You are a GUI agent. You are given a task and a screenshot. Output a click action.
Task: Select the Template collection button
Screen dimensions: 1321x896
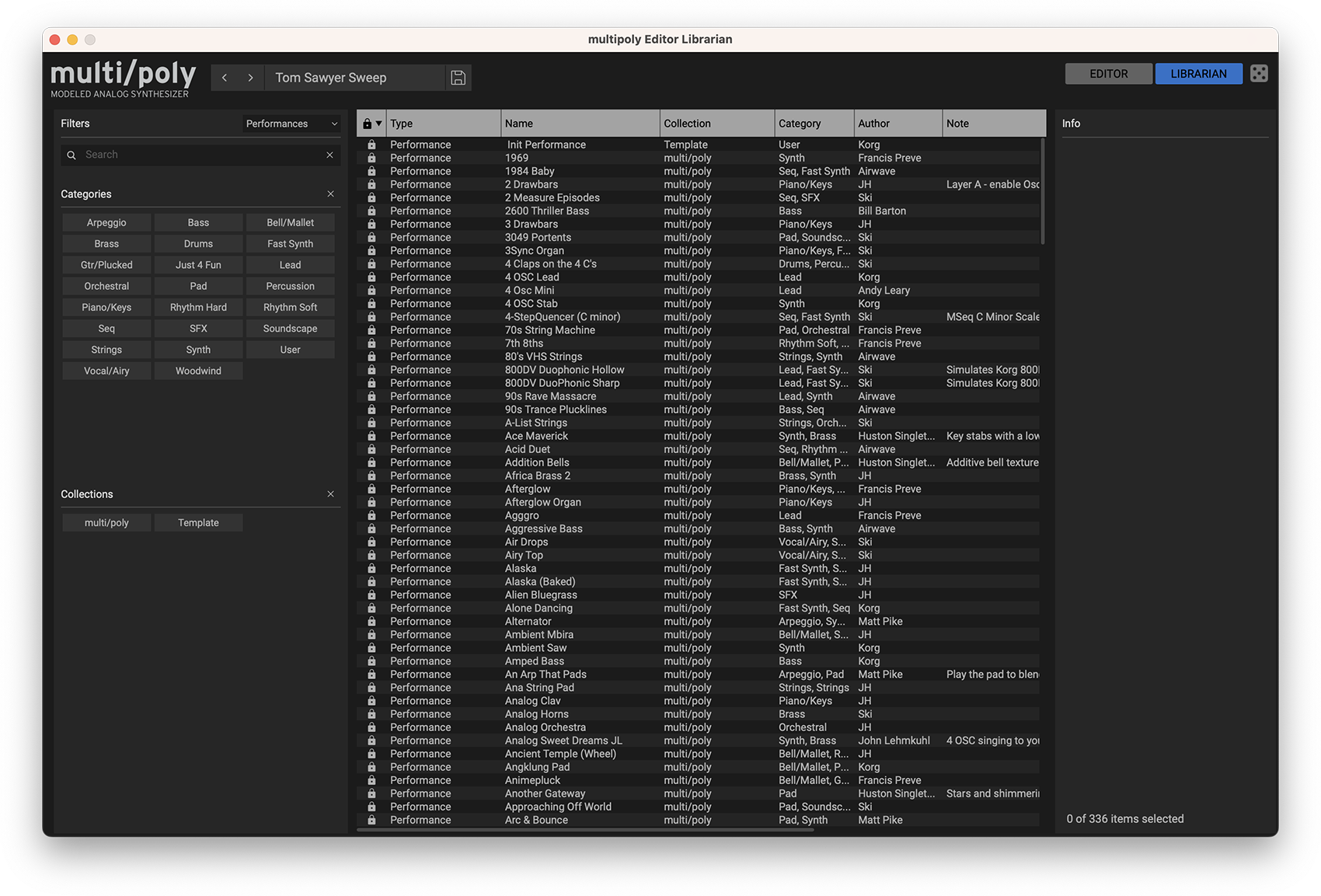click(x=198, y=523)
